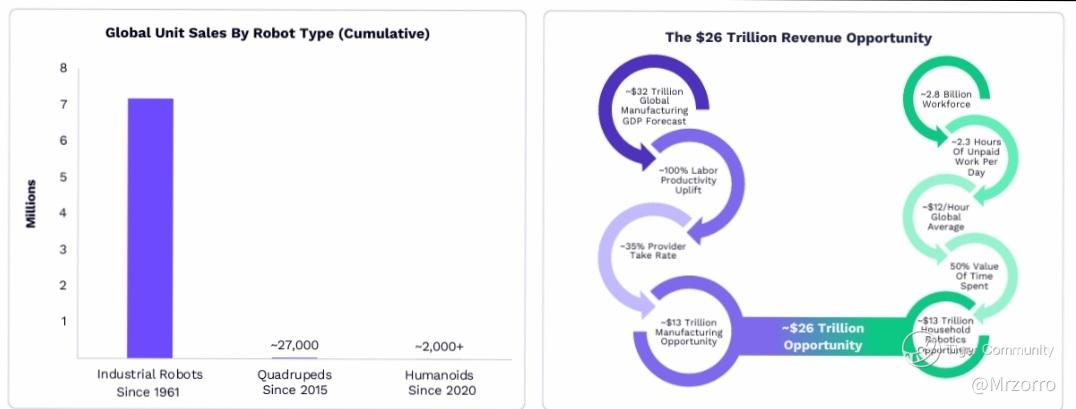Select the ~100% Labor Productivity Uplift circle

pyautogui.click(x=688, y=180)
